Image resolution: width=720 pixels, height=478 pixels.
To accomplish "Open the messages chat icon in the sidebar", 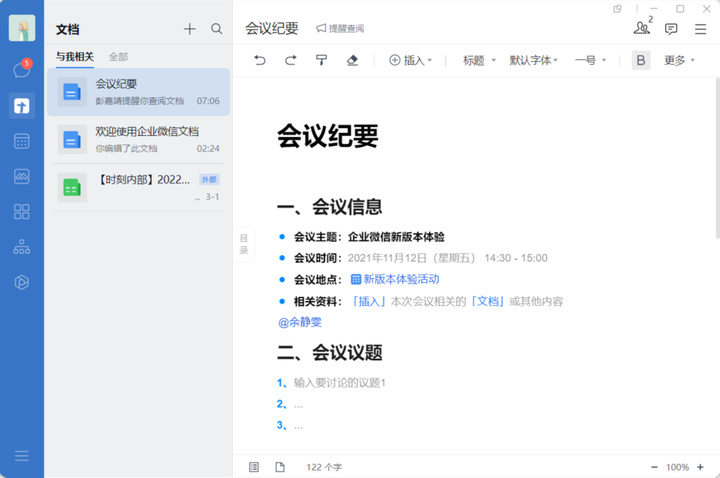I will (x=22, y=69).
